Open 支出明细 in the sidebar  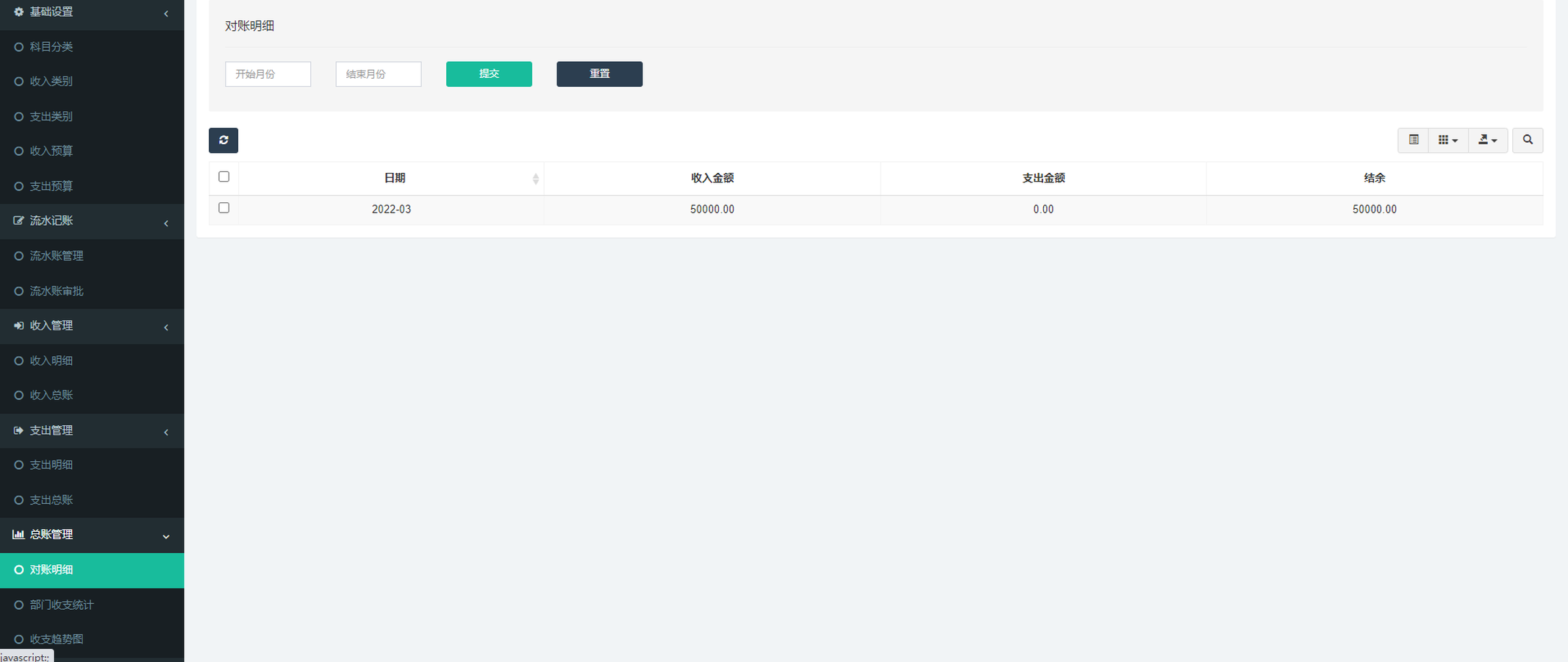click(x=92, y=465)
